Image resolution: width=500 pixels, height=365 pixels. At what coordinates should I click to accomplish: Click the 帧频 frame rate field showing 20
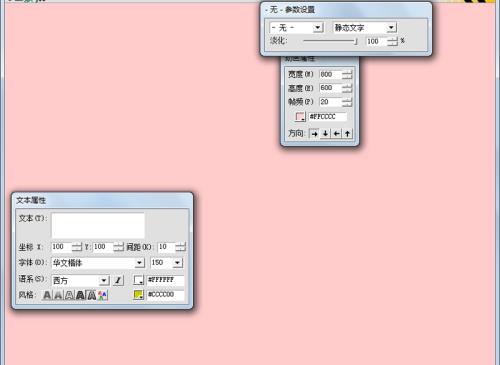[x=331, y=102]
